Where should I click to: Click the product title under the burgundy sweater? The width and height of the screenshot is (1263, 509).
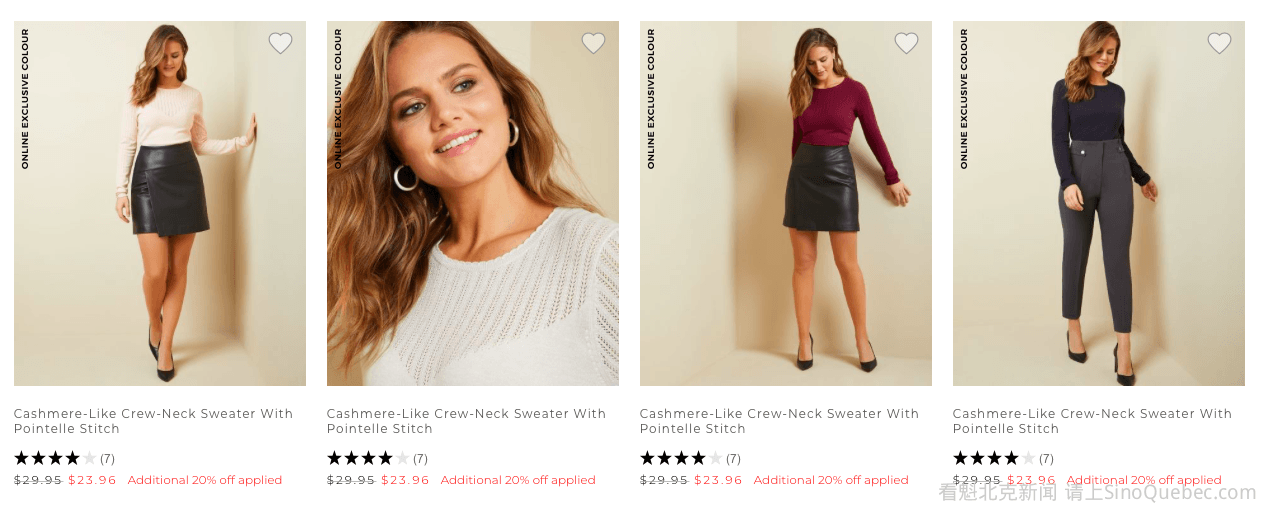779,421
